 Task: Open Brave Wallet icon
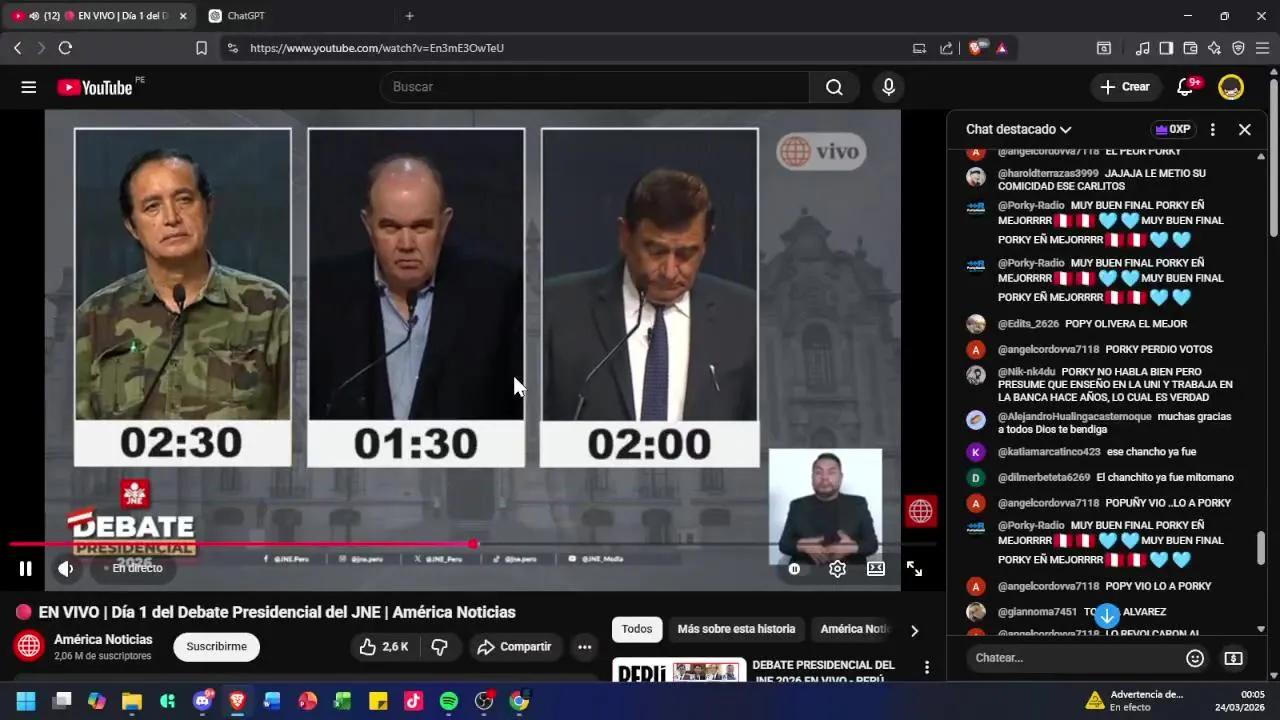1190,48
